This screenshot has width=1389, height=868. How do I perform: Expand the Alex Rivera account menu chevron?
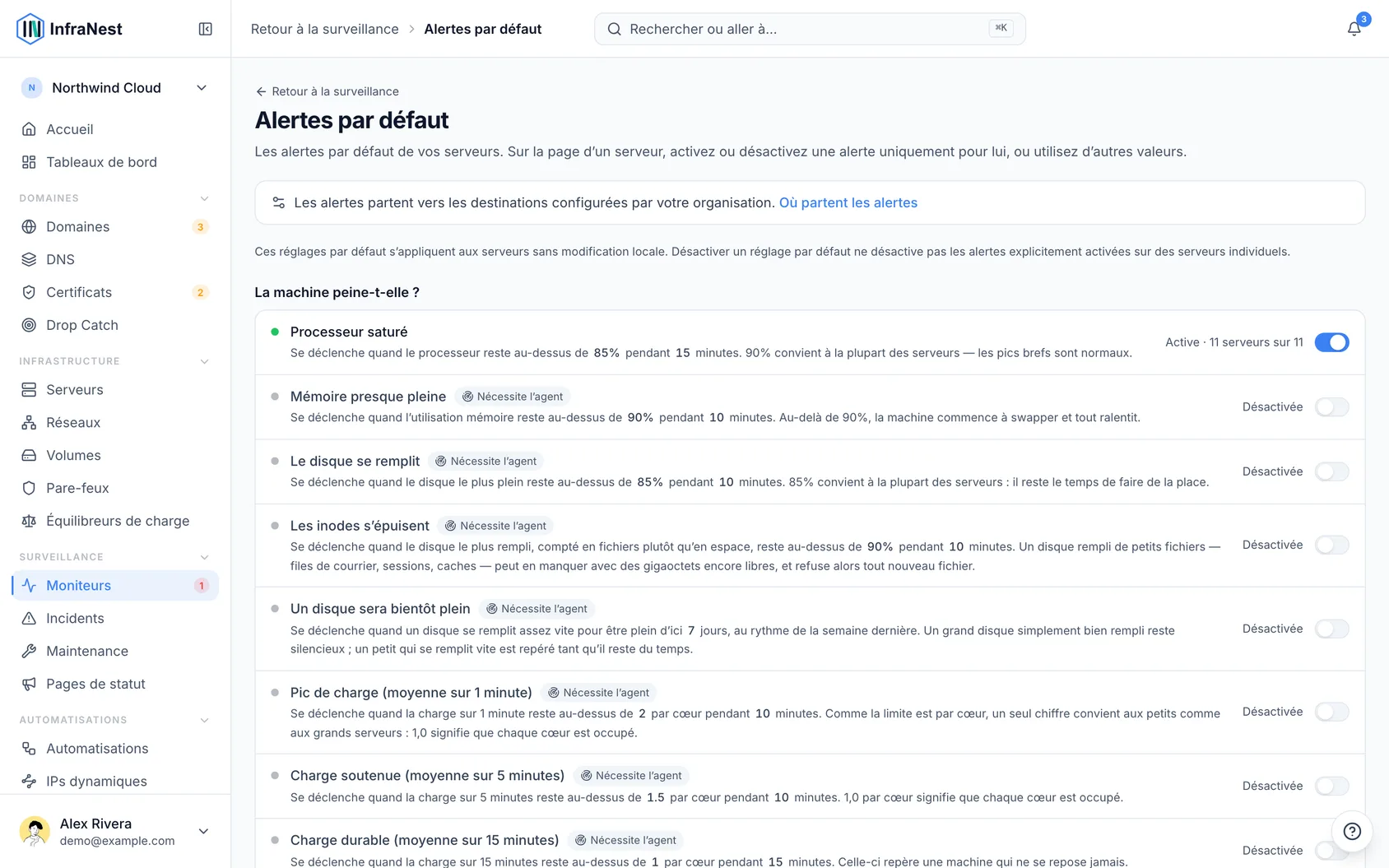click(203, 831)
